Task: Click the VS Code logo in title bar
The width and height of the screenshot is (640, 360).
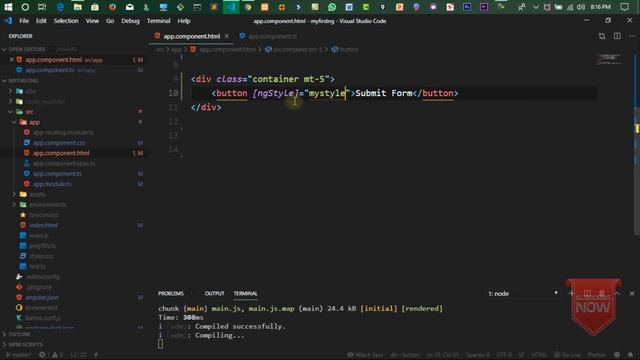Action: point(8,21)
